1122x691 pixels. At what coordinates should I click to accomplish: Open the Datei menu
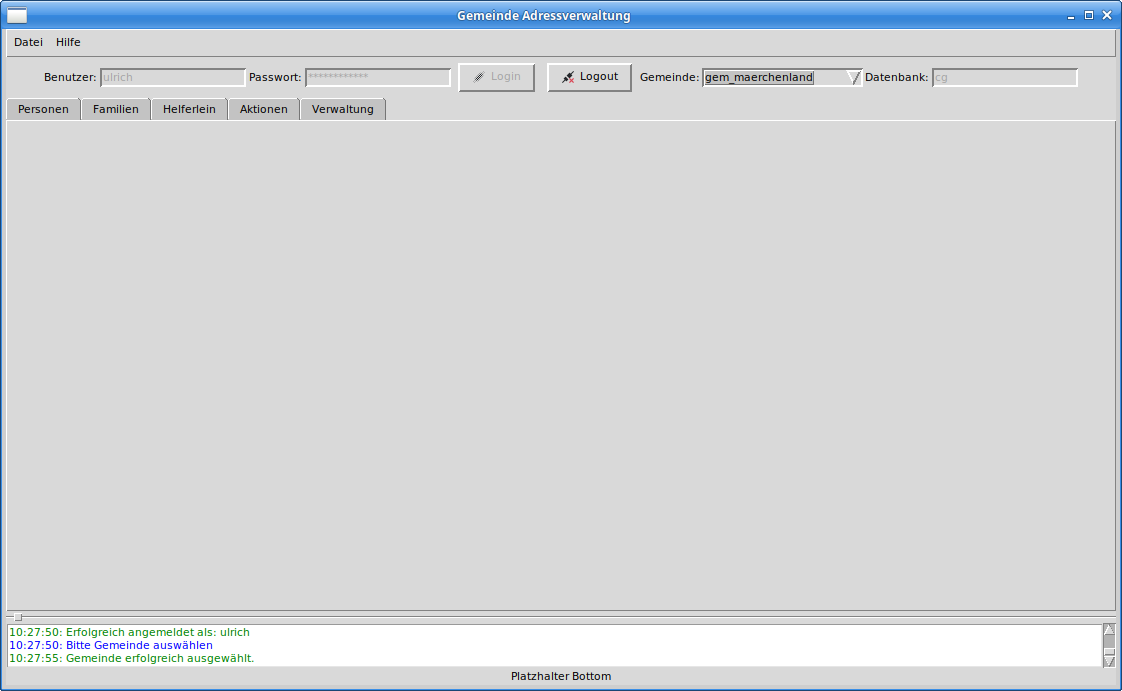coord(28,42)
